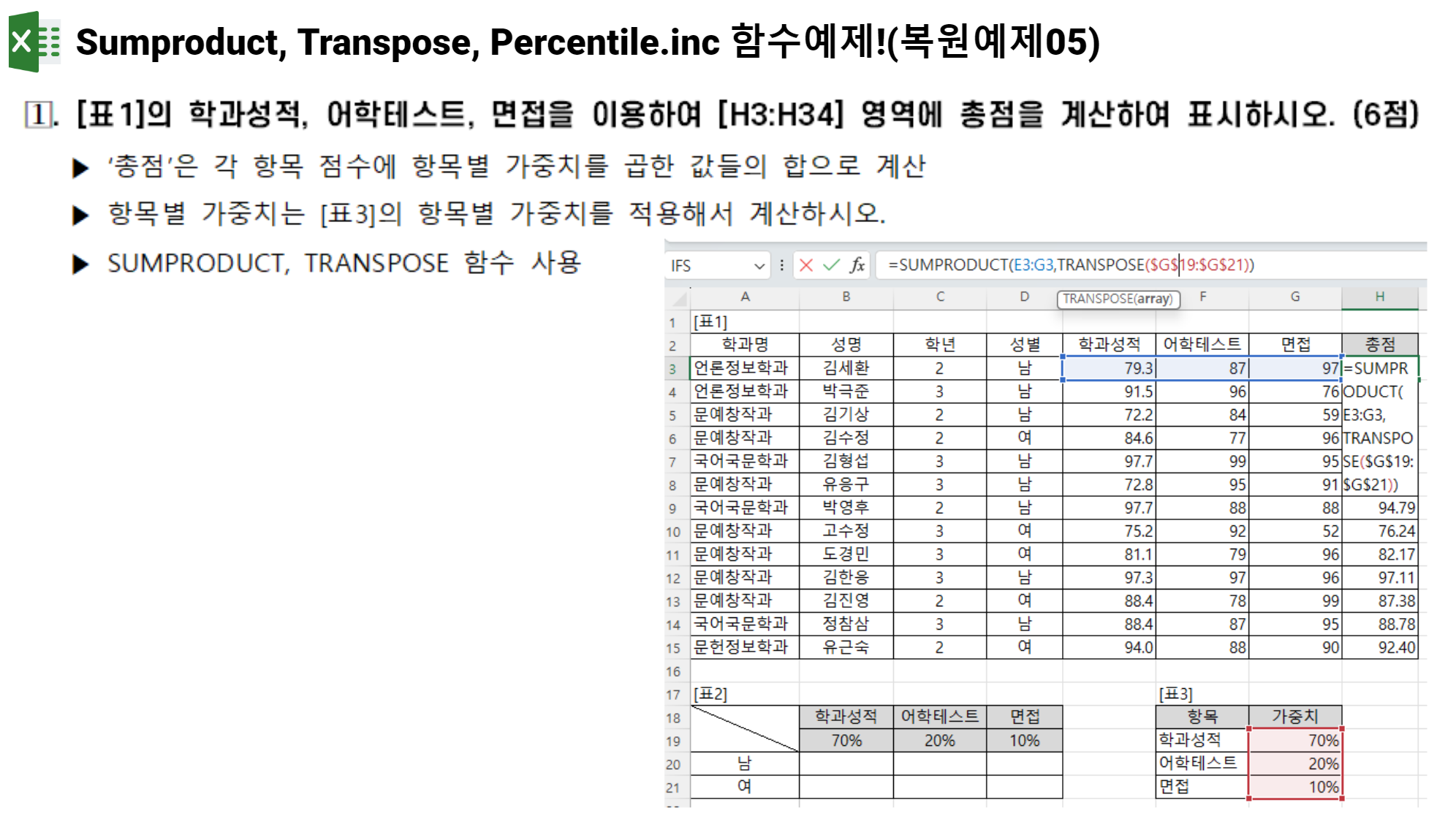Select the 학과성적 header in 표1
Screen dimensions: 1456x816
coord(1108,344)
